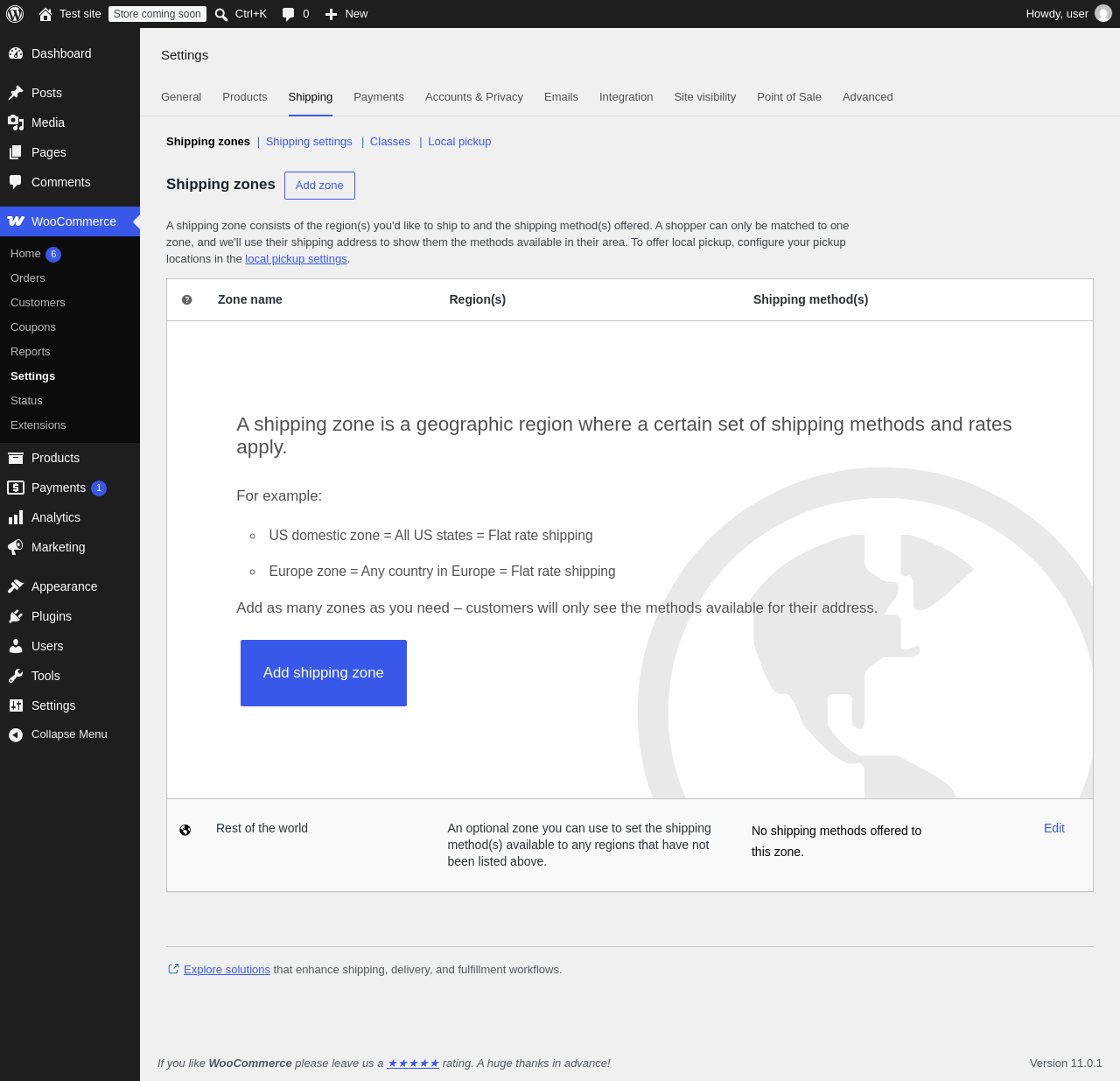Screen dimensions: 1120x1081
Task: Click the Marketing megaphone icon
Action: point(16,547)
